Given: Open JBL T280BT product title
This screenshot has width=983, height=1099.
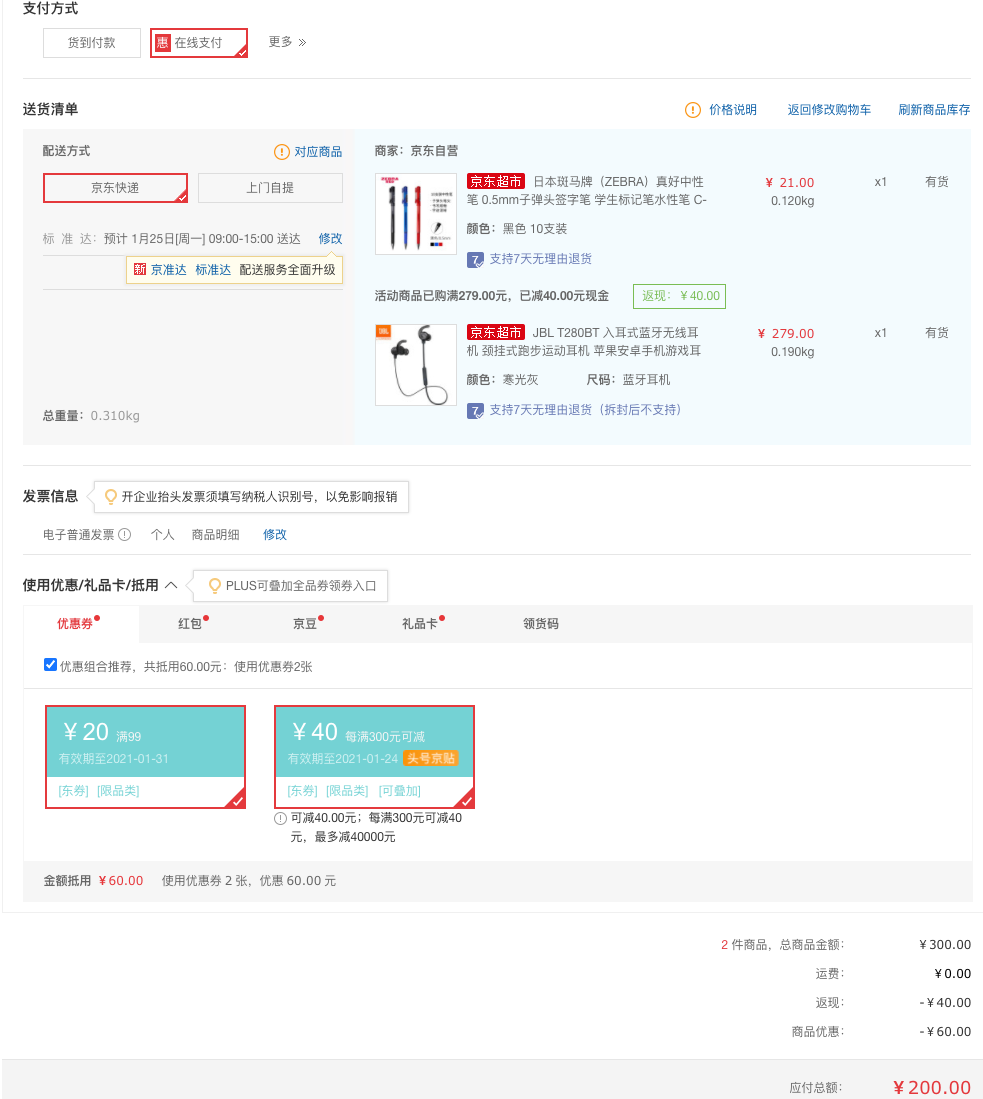Looking at the screenshot, I should (x=584, y=341).
